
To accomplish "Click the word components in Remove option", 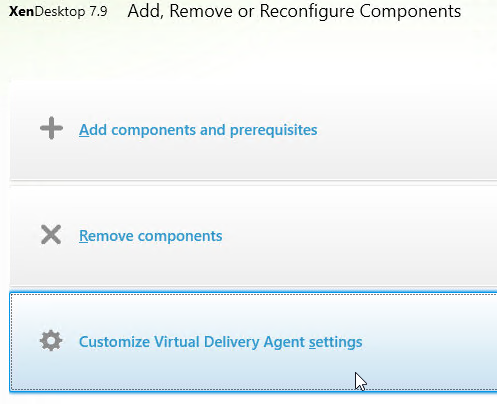I will tap(180, 237).
